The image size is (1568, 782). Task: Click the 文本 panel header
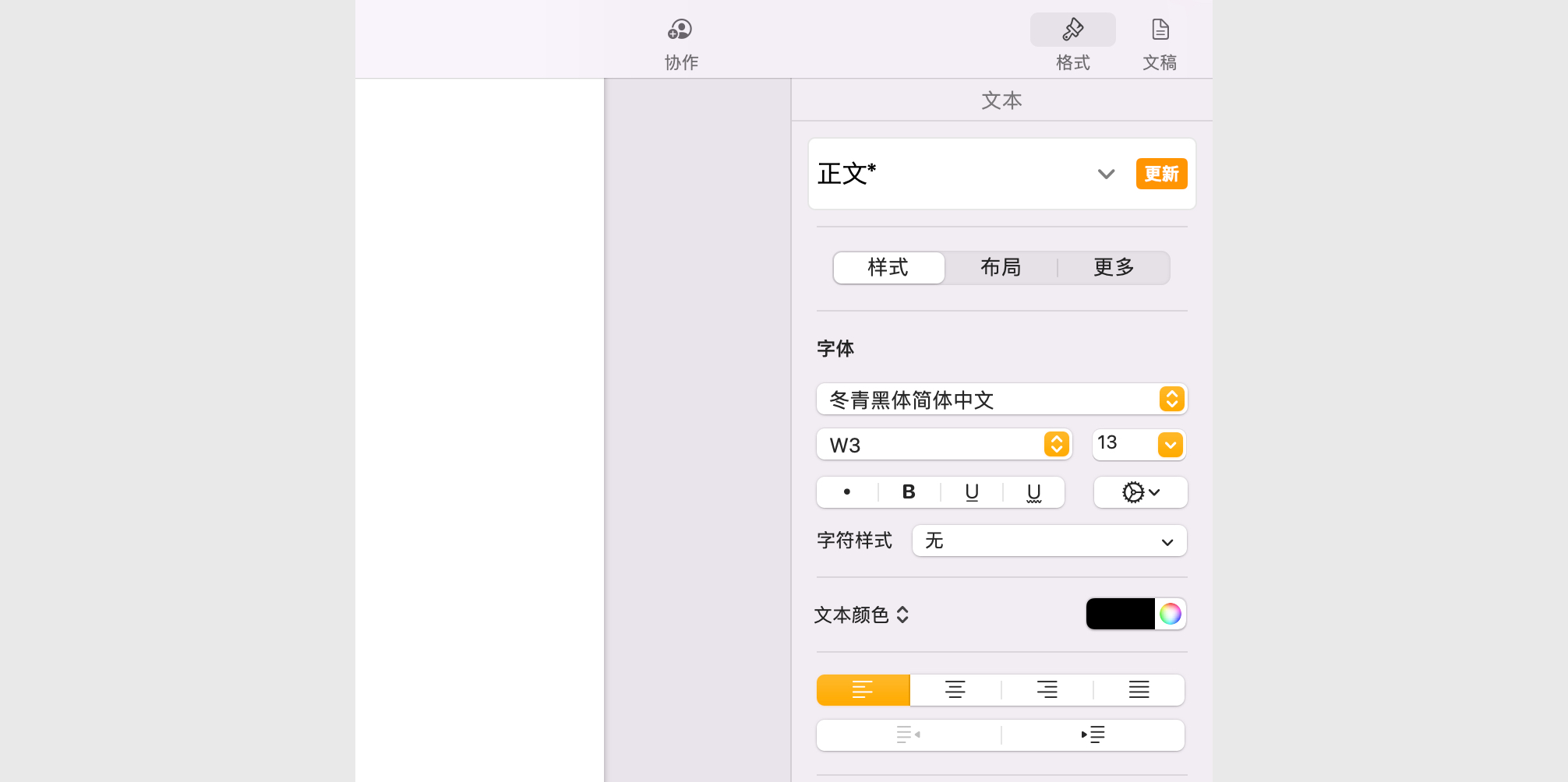click(1001, 100)
